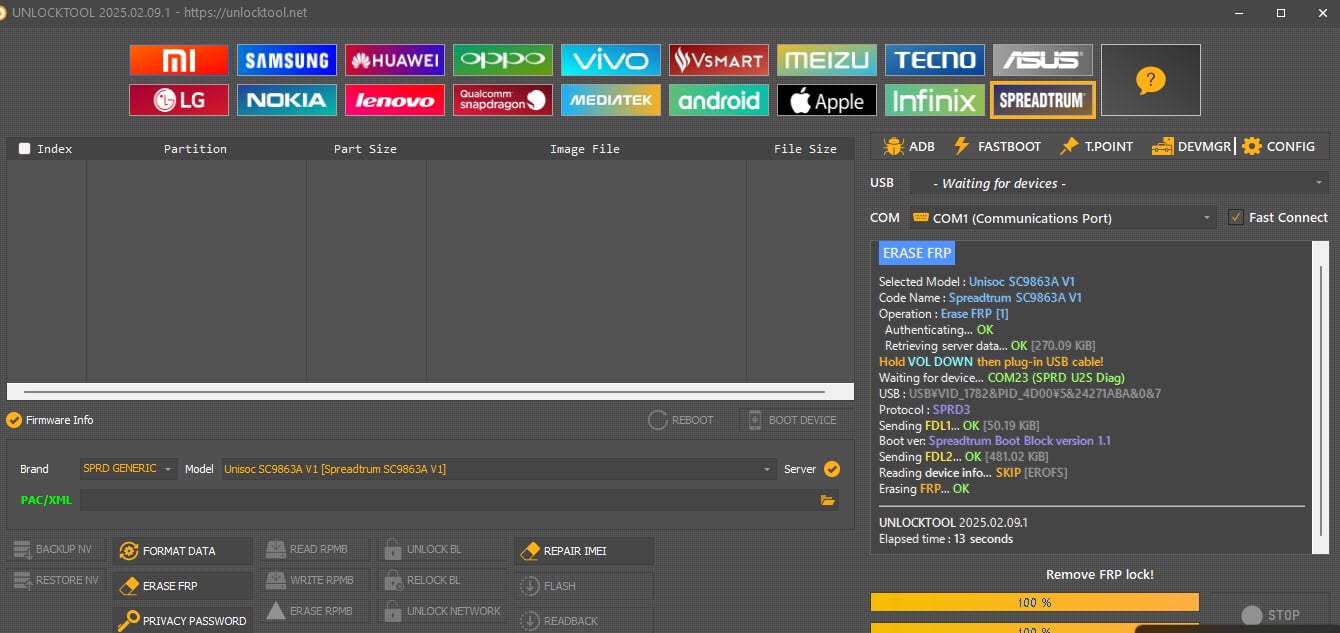Open the T.POINT tab

(x=1097, y=146)
